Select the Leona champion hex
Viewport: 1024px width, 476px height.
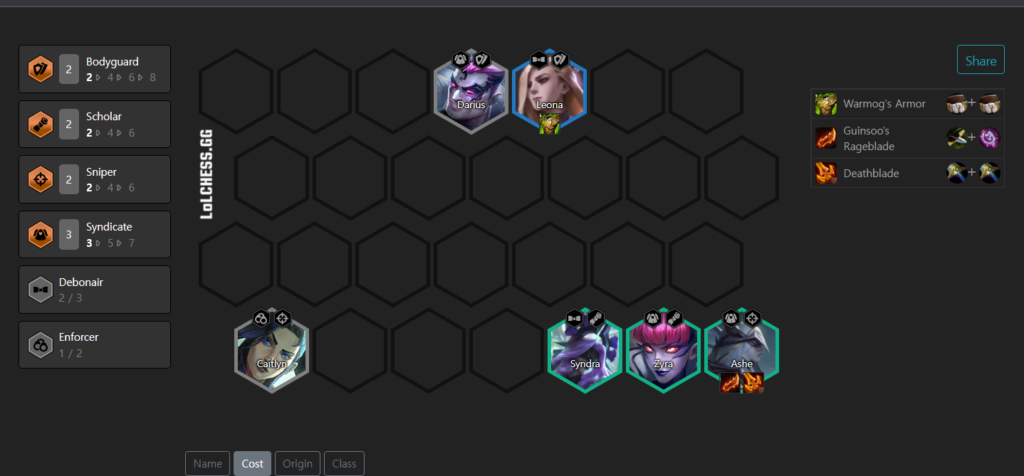(549, 91)
